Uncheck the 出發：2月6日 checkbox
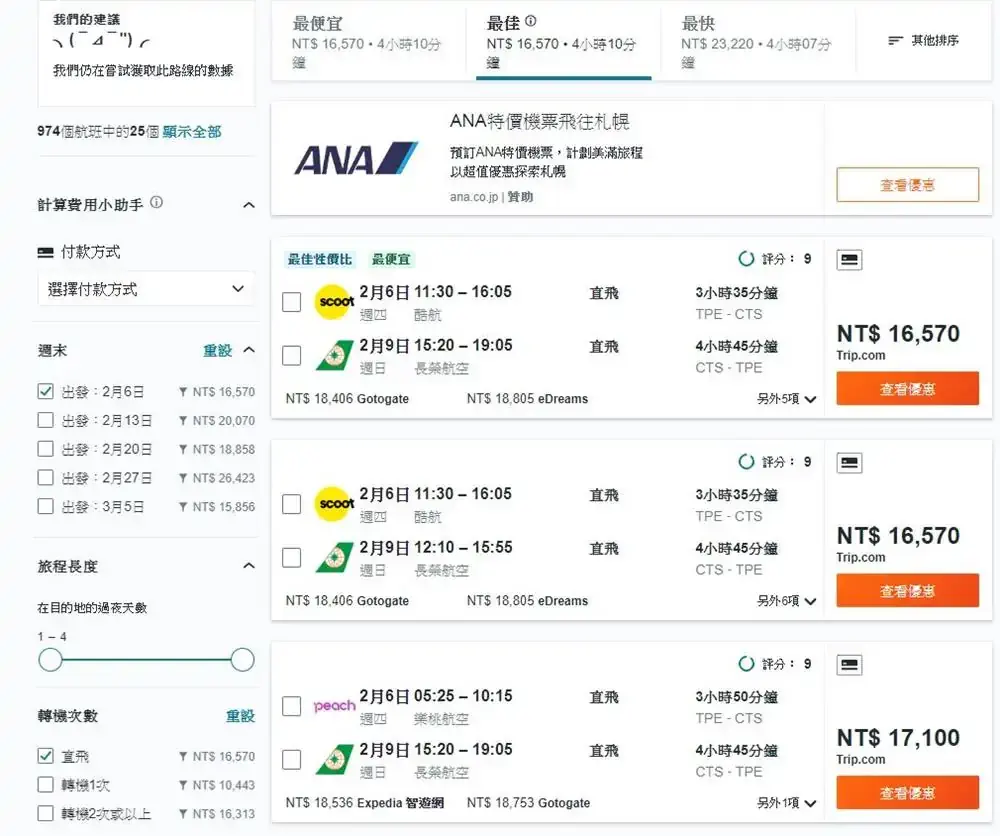 [45, 392]
